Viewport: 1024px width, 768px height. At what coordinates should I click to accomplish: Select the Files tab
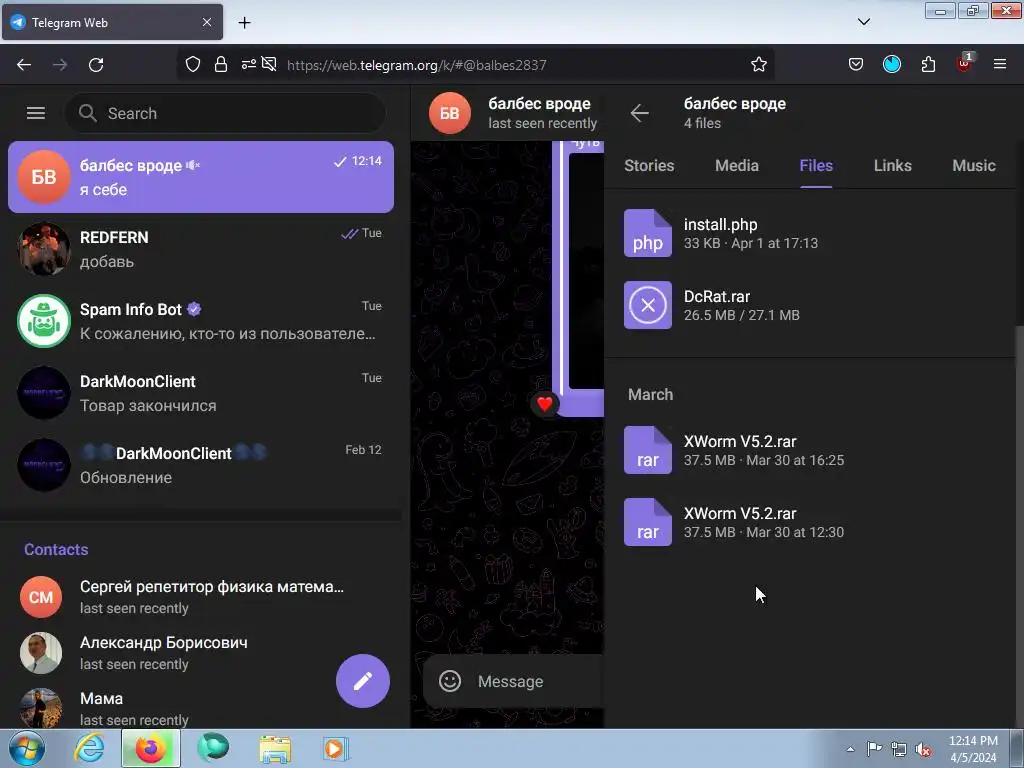coord(816,165)
